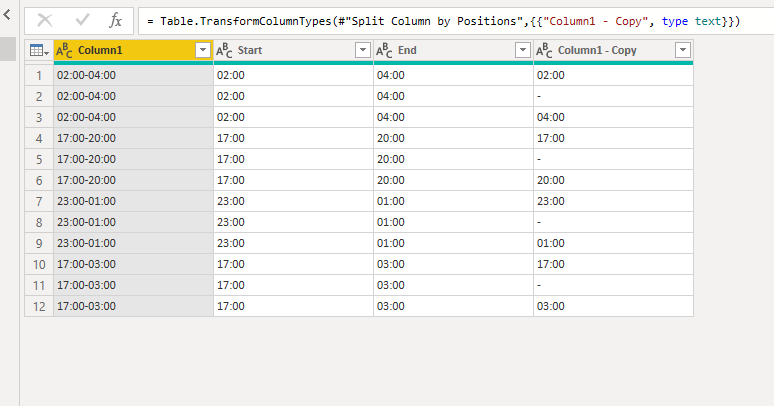Select row number 12
This screenshot has height=406, width=774.
39,306
